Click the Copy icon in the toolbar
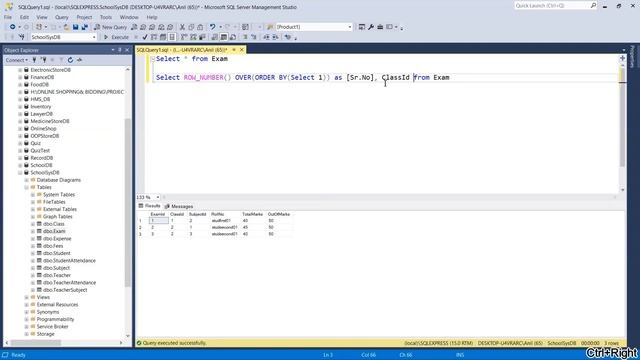Viewport: 640px width, 360px height. (191, 27)
